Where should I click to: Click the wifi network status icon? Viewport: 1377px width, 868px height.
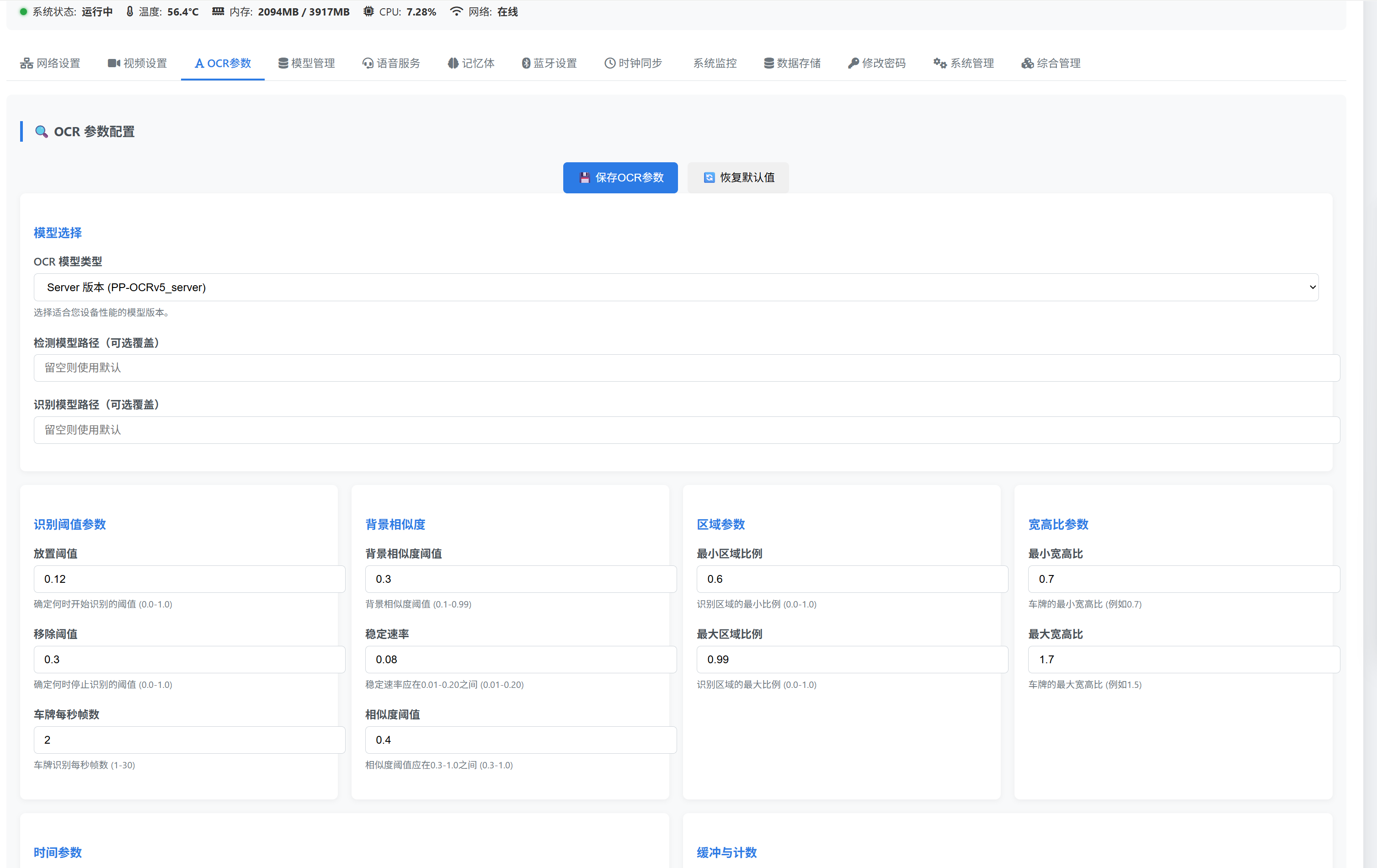click(455, 11)
